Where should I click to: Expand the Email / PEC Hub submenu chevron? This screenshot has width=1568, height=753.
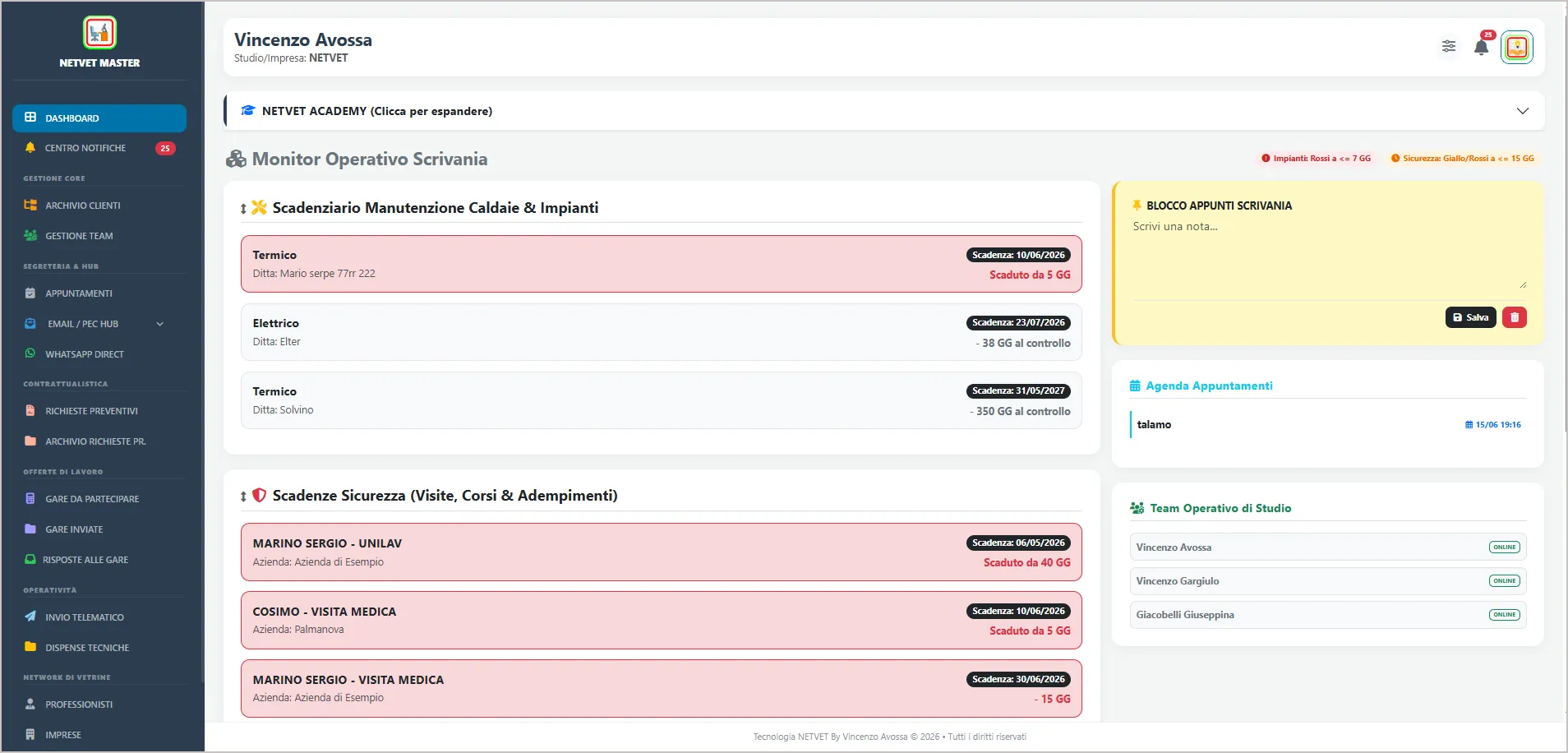pyautogui.click(x=160, y=324)
